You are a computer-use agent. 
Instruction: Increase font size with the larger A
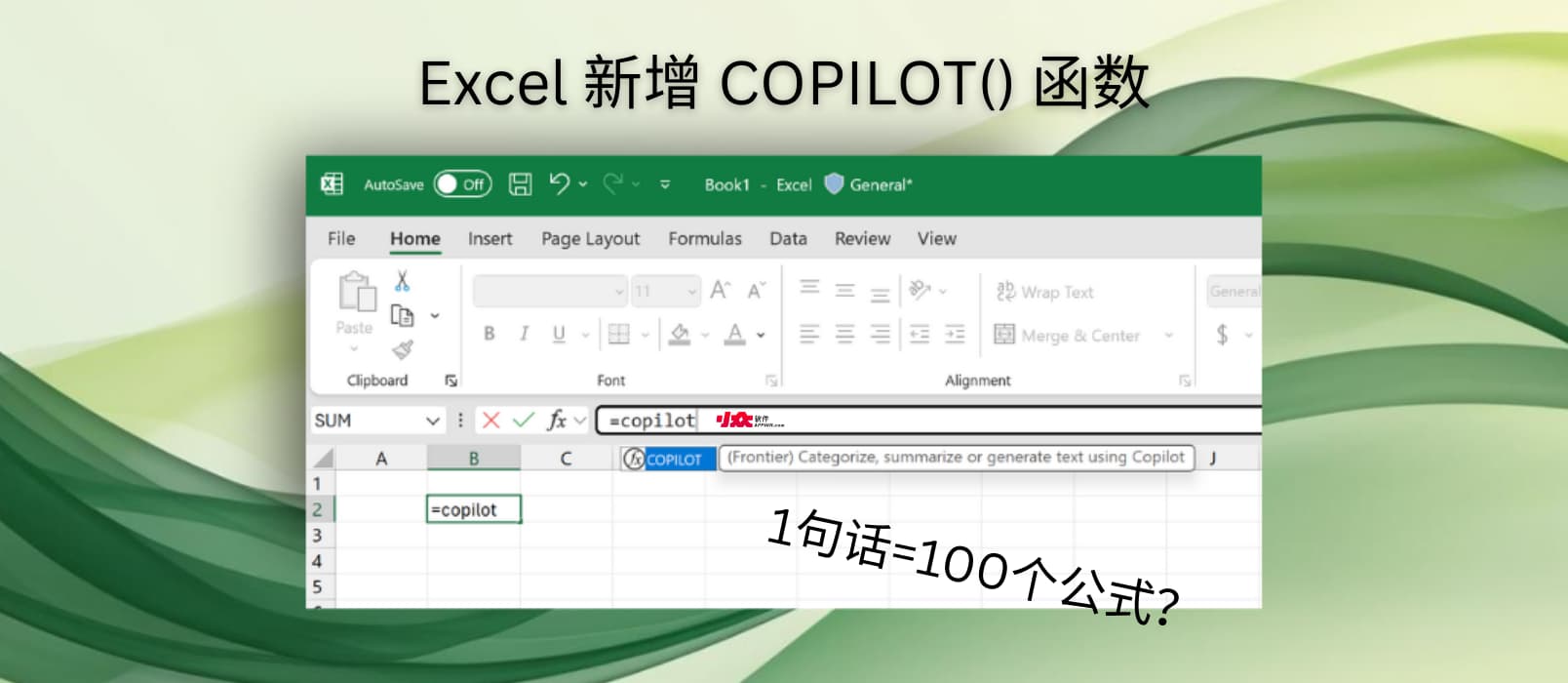click(x=720, y=290)
